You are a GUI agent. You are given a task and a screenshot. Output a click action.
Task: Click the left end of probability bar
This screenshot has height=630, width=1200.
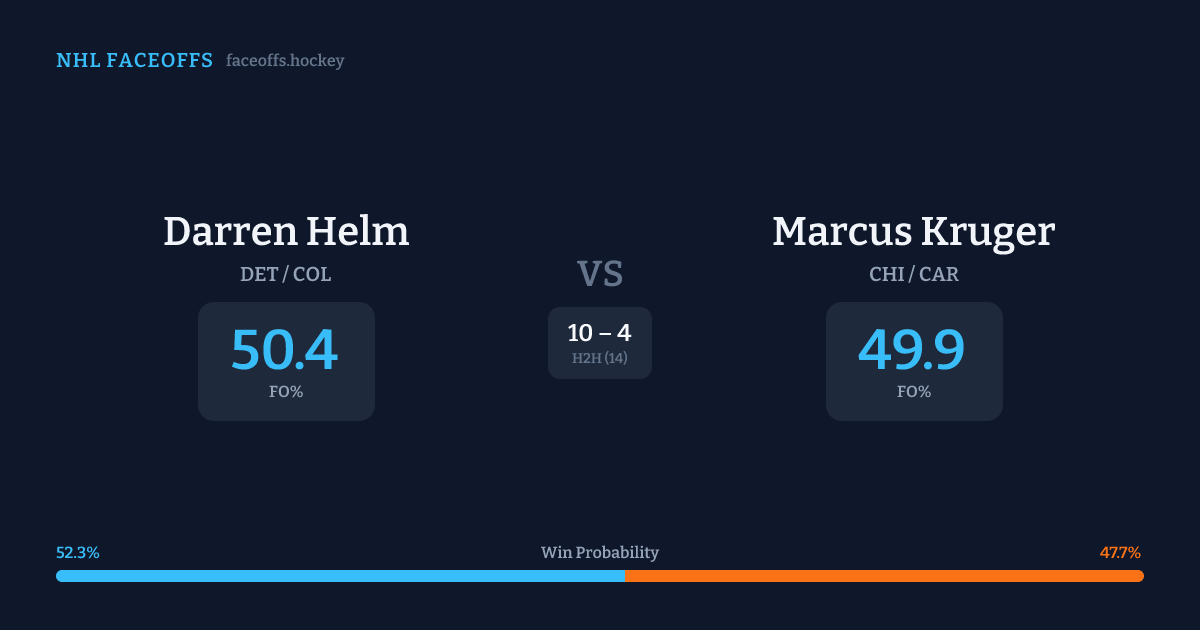(x=60, y=576)
